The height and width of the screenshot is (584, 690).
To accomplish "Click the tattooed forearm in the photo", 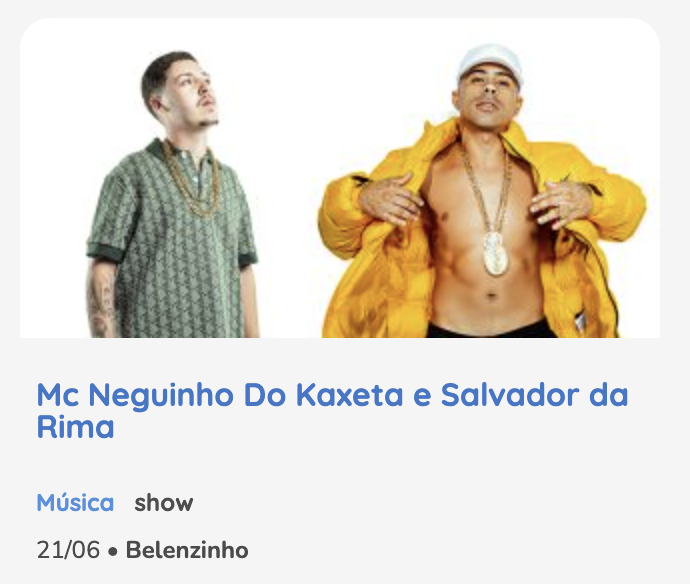I will (x=101, y=299).
